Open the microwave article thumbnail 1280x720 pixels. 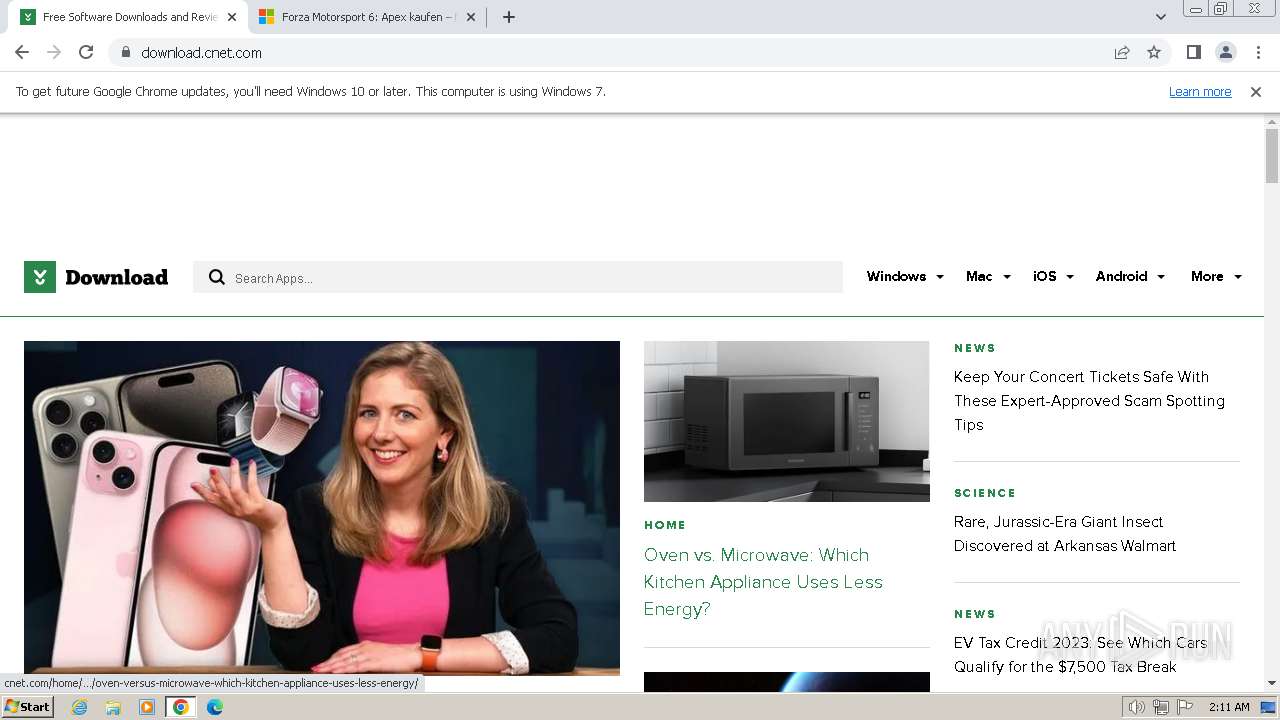click(x=786, y=421)
